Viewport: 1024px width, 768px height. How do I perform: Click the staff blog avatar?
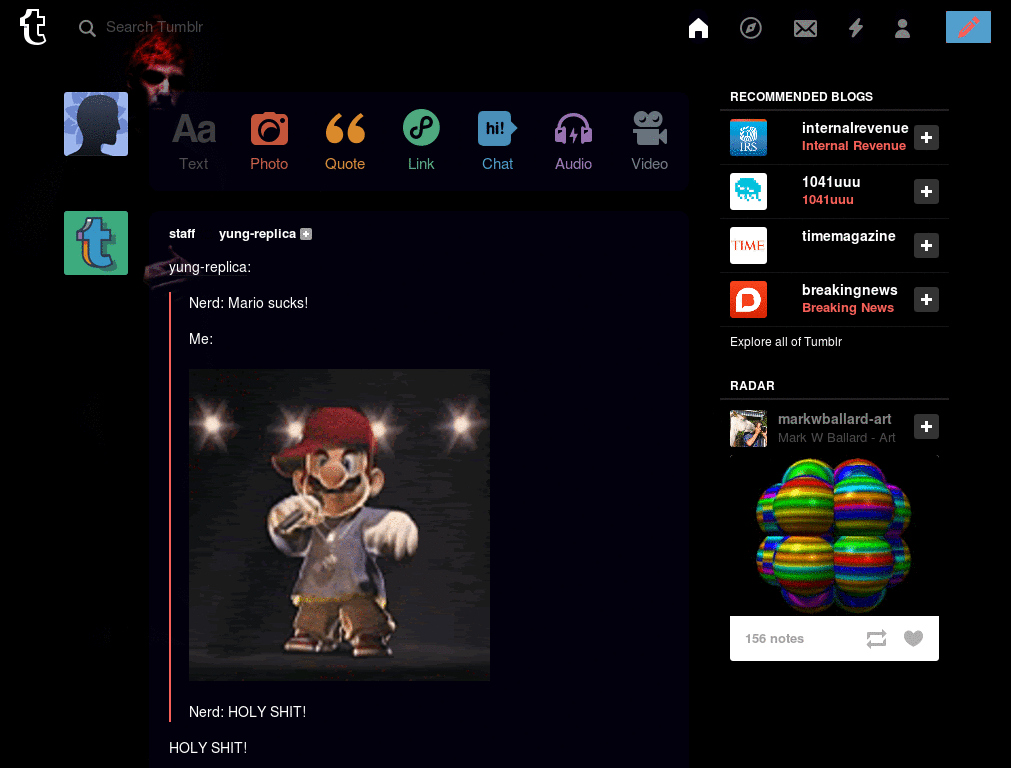pyautogui.click(x=96, y=243)
